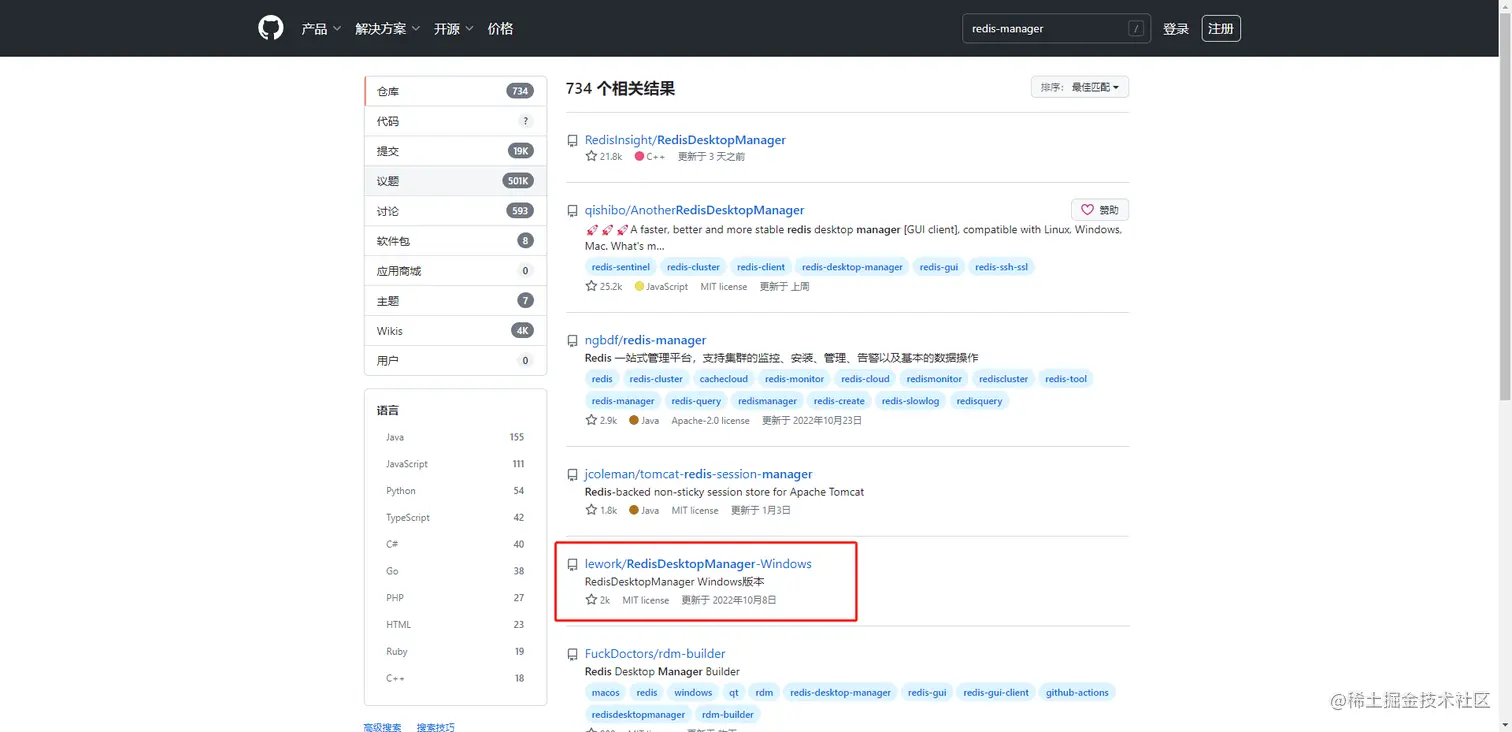Click the star icon beside RedisInsight/RedisDesktopManager
Viewport: 1512px width, 732px height.
[x=589, y=156]
